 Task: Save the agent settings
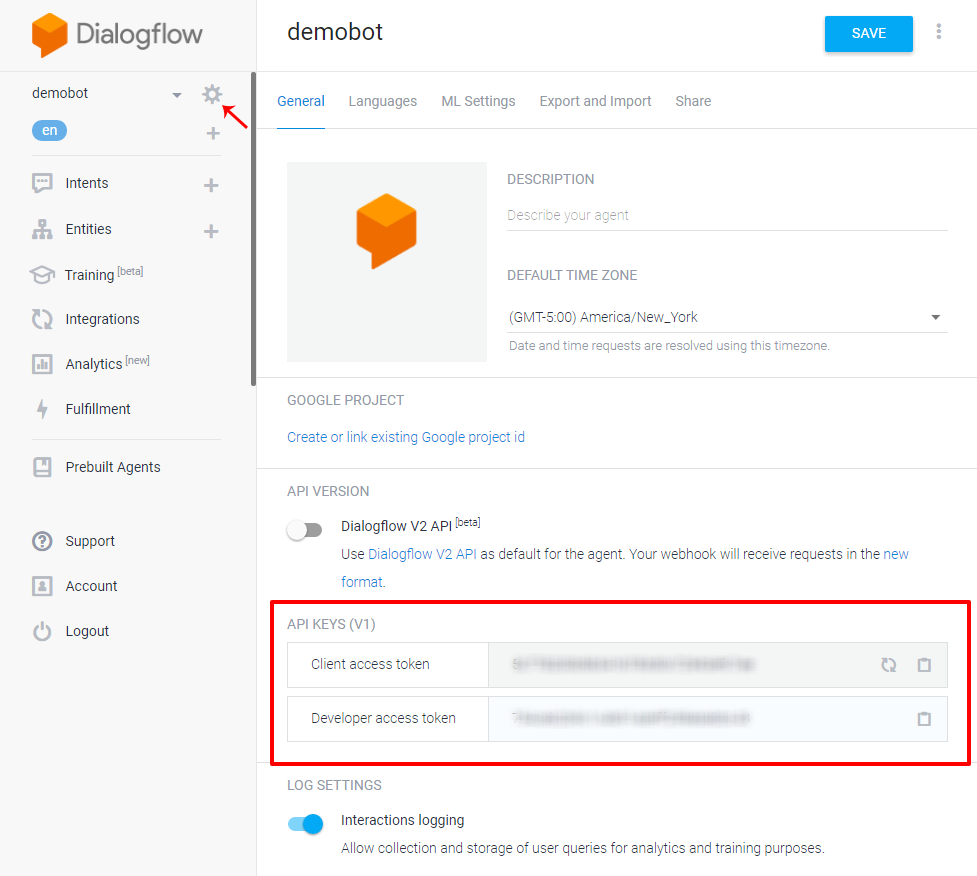(868, 33)
